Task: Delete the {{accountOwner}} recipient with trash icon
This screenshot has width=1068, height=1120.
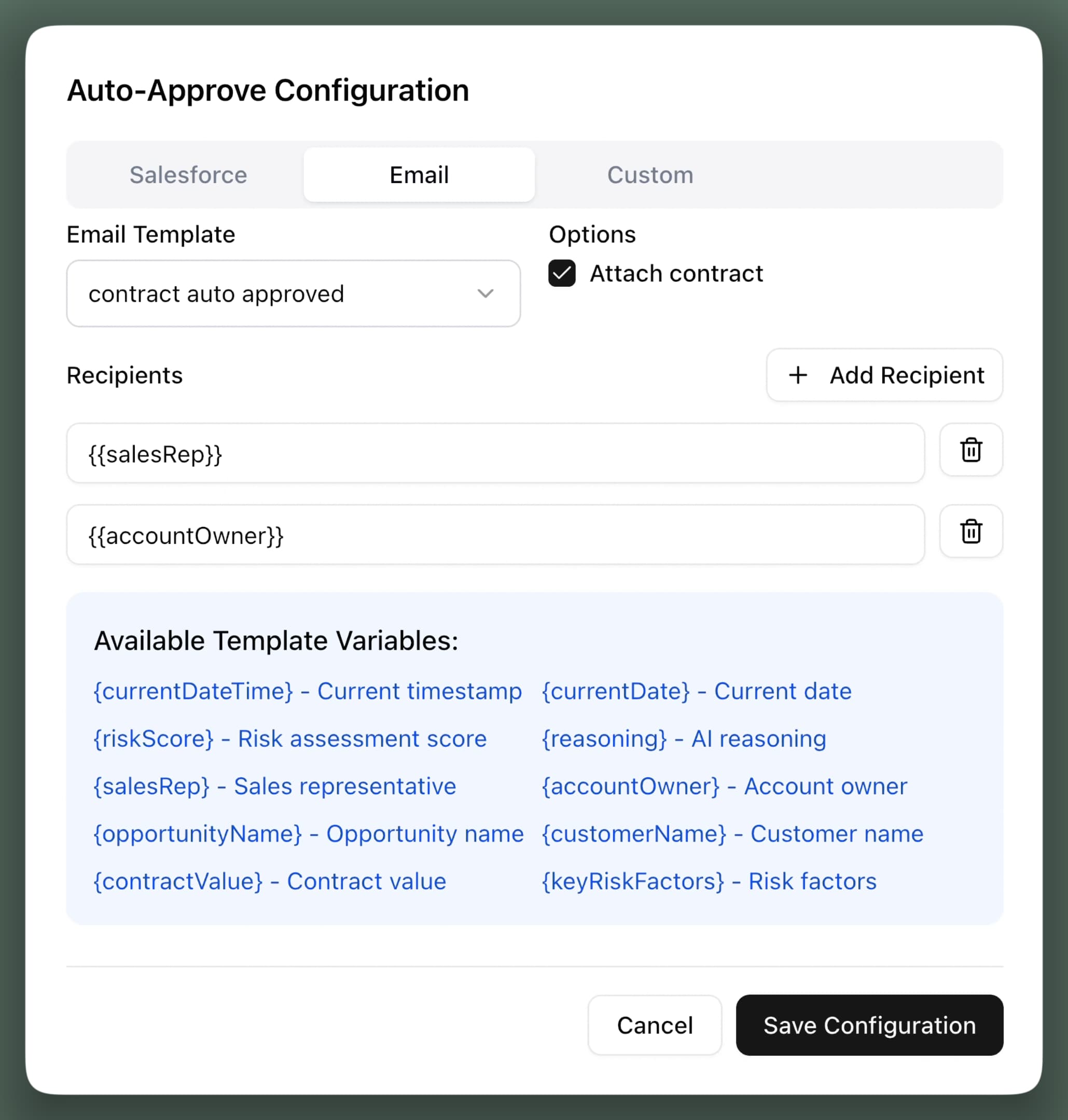Action: click(970, 531)
